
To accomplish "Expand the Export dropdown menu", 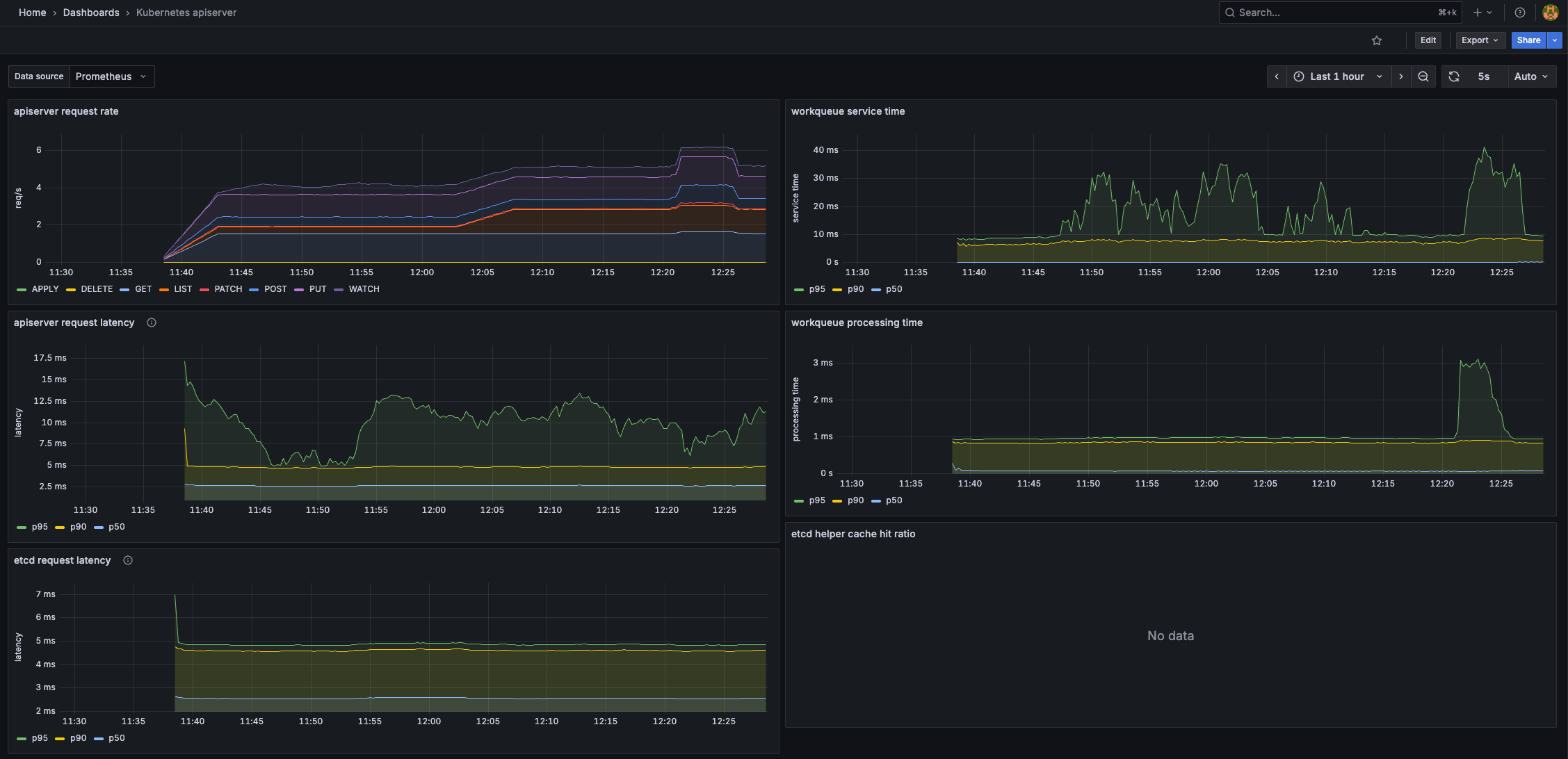I will pos(1480,40).
